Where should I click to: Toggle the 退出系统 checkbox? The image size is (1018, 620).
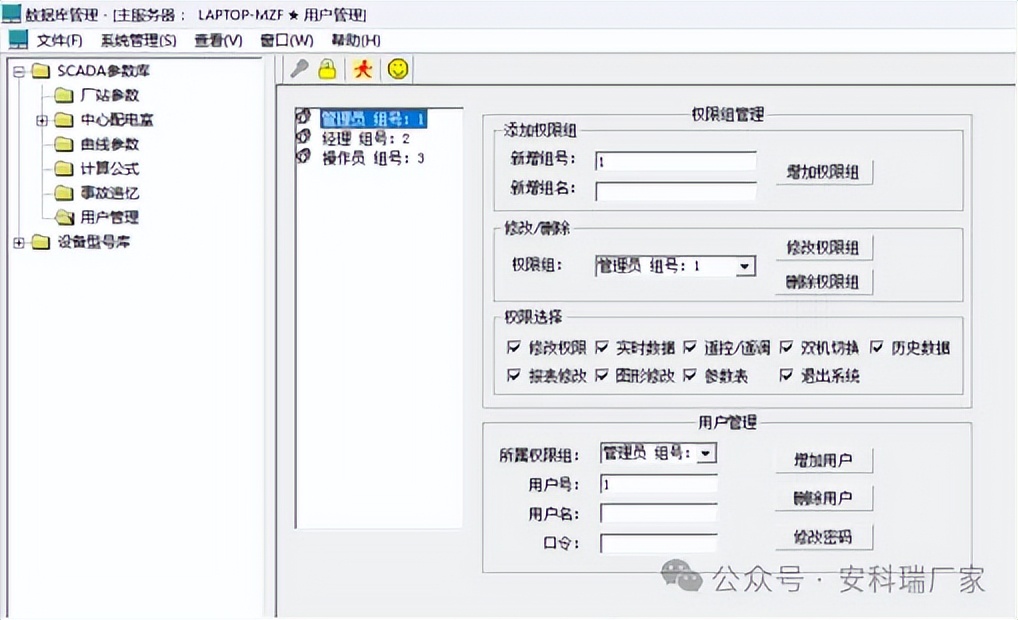click(x=786, y=375)
